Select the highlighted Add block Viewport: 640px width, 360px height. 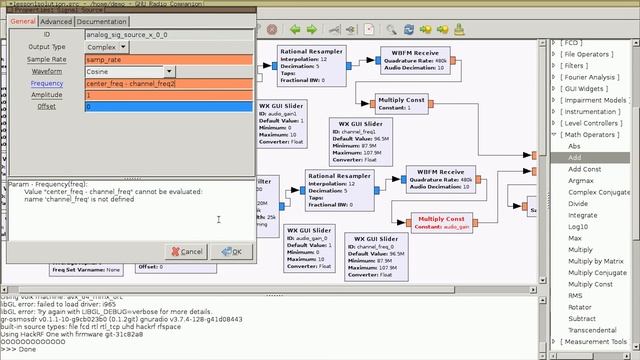[590, 158]
